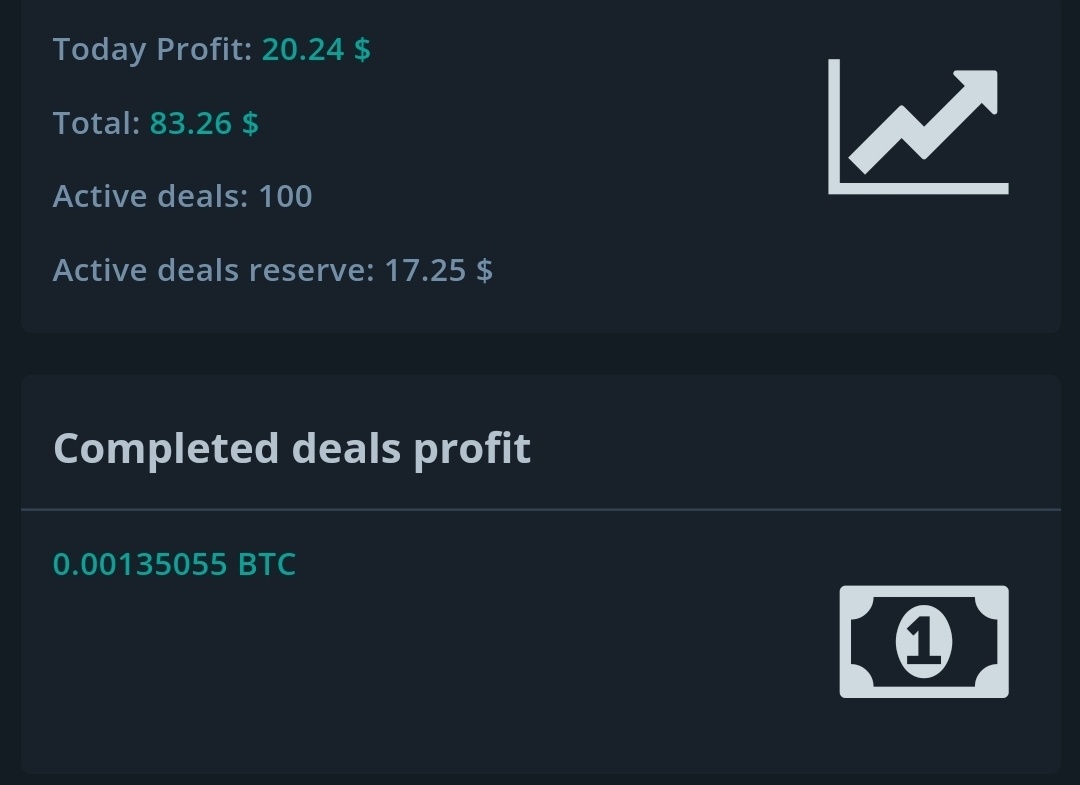Open the Active deals reserve 17.25 $ entry

pos(441,269)
